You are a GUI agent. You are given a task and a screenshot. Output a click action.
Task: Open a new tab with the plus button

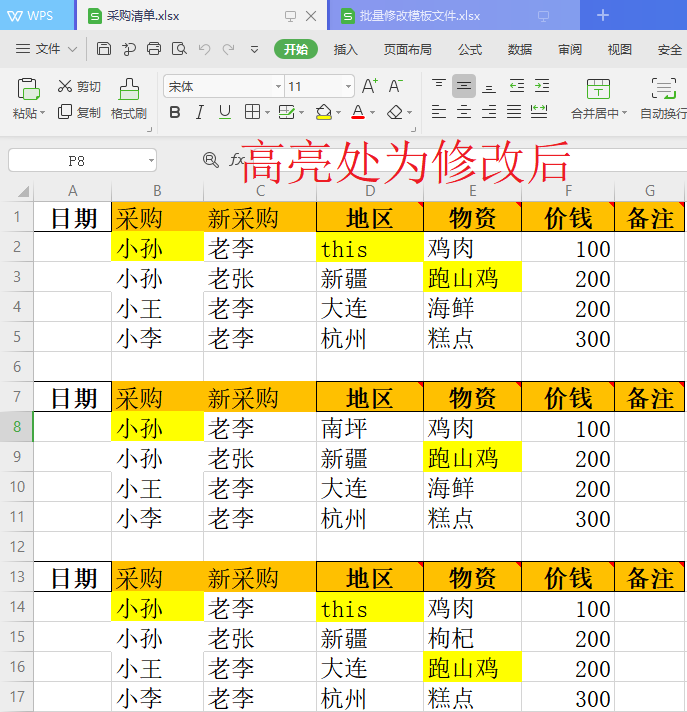coord(603,15)
